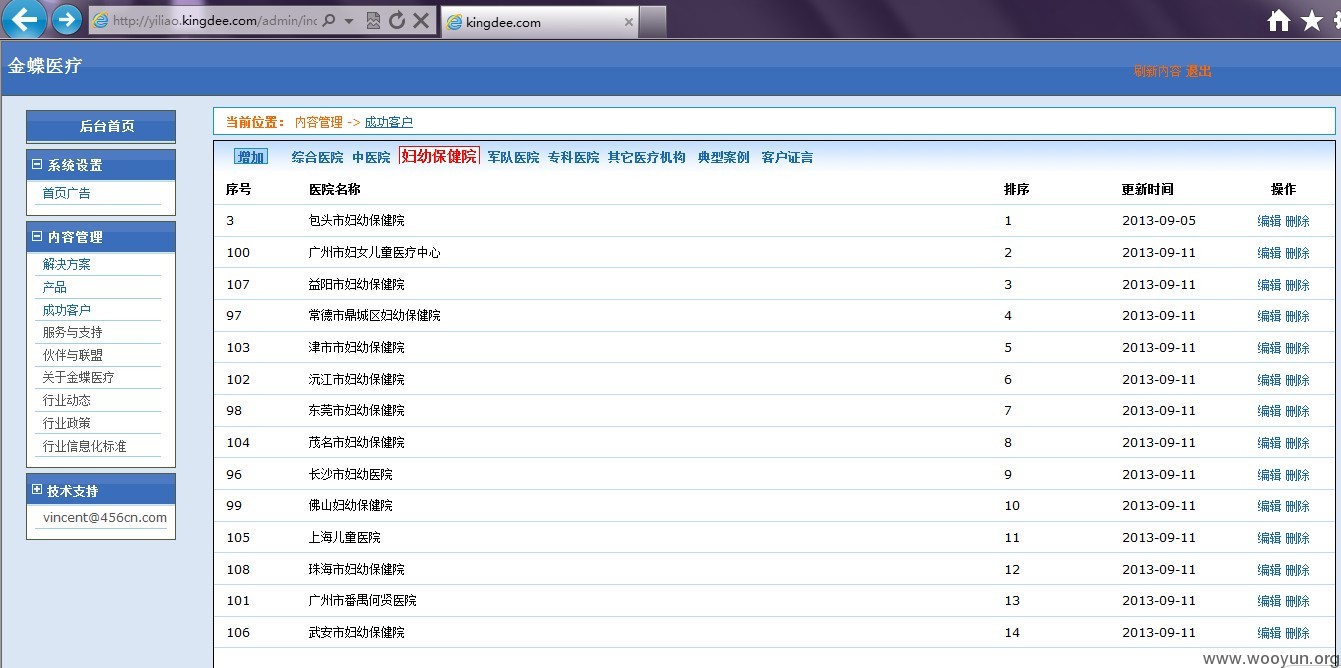Click vincent@456cn.com email text
Image resolution: width=1341 pixels, height=668 pixels.
[105, 518]
